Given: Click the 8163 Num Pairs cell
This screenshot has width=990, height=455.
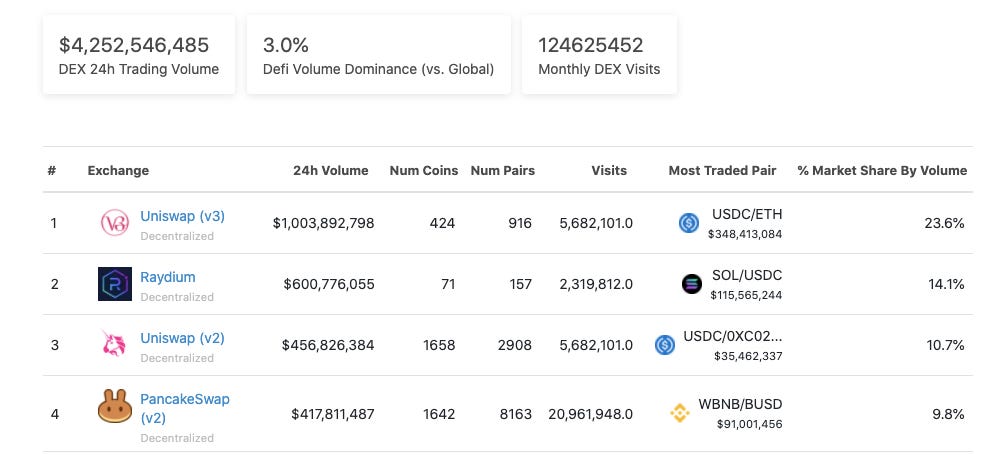Looking at the screenshot, I should (516, 414).
